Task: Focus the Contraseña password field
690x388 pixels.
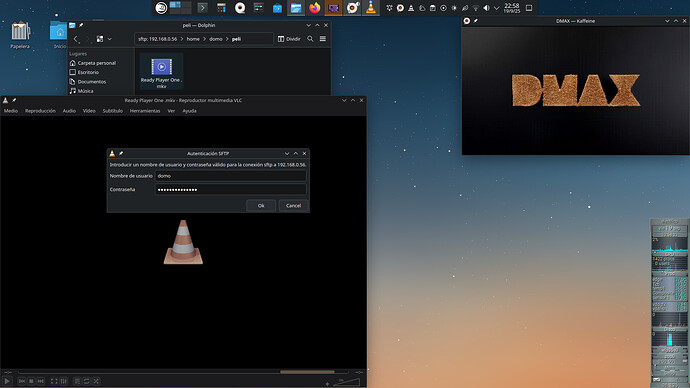Action: (x=231, y=190)
